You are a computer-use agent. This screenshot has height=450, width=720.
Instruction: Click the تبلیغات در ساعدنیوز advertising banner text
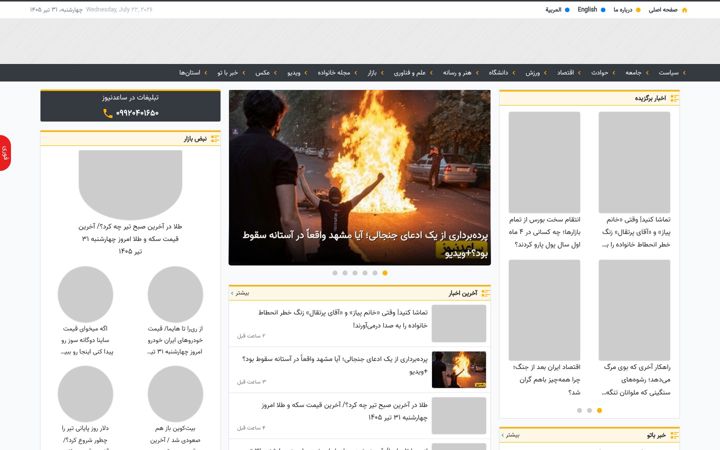[x=130, y=97]
